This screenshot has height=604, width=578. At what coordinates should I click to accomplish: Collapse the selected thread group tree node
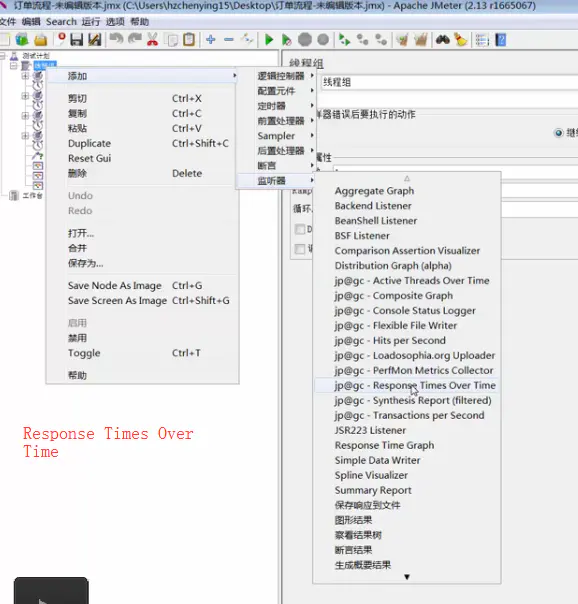click(13, 66)
